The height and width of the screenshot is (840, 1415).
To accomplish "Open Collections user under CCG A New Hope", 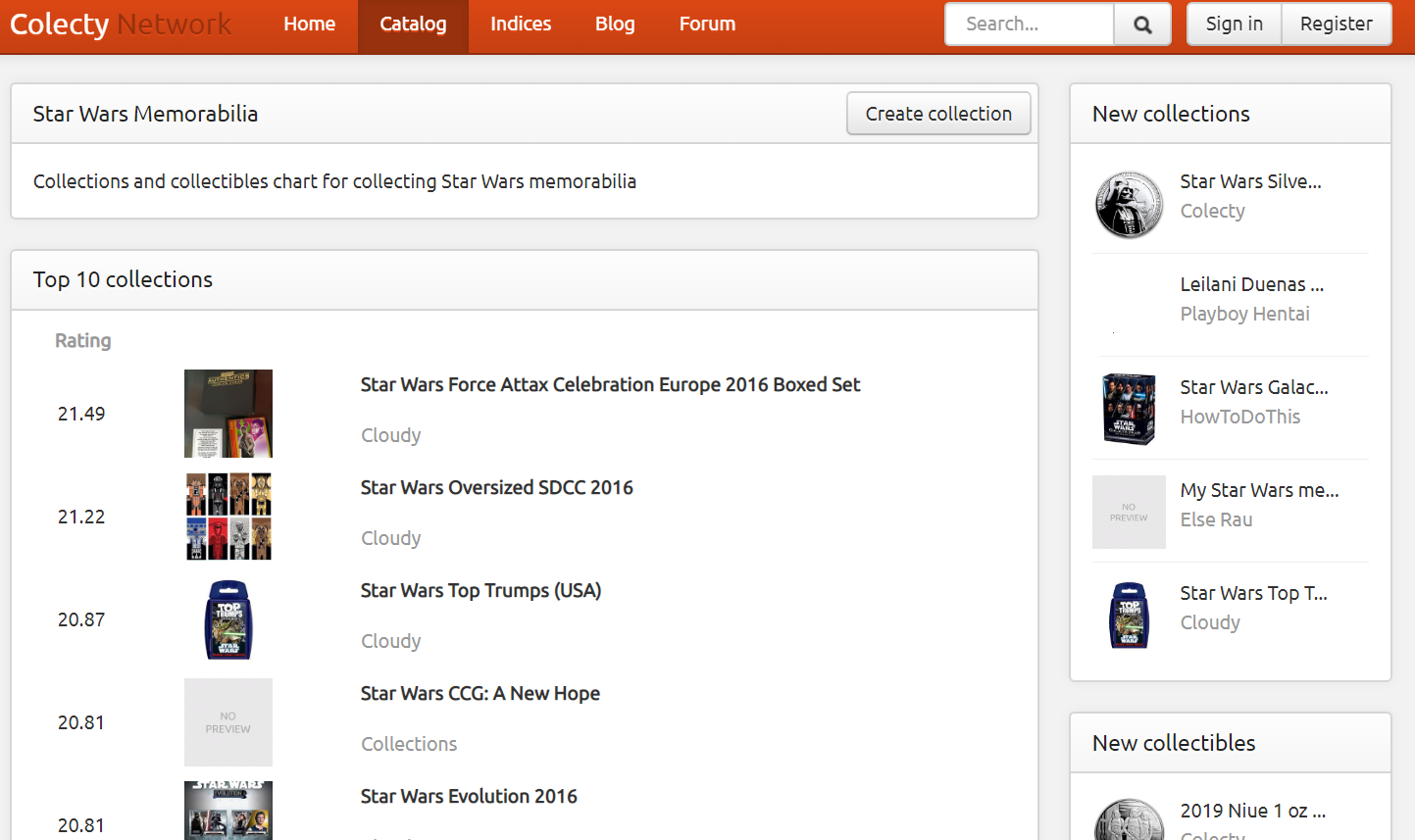I will (x=409, y=744).
